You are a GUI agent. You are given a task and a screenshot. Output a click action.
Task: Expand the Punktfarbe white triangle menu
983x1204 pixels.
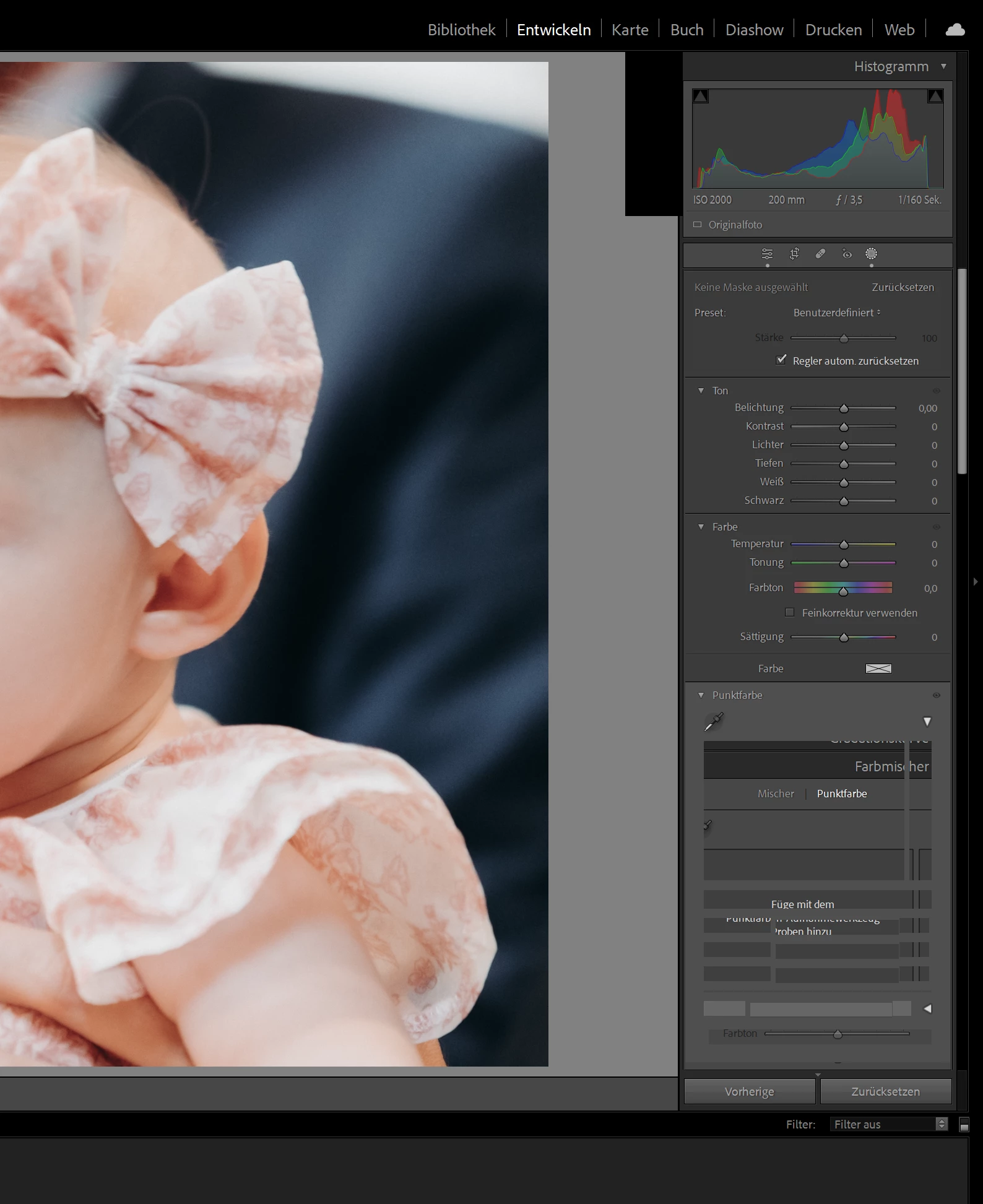[x=927, y=722]
